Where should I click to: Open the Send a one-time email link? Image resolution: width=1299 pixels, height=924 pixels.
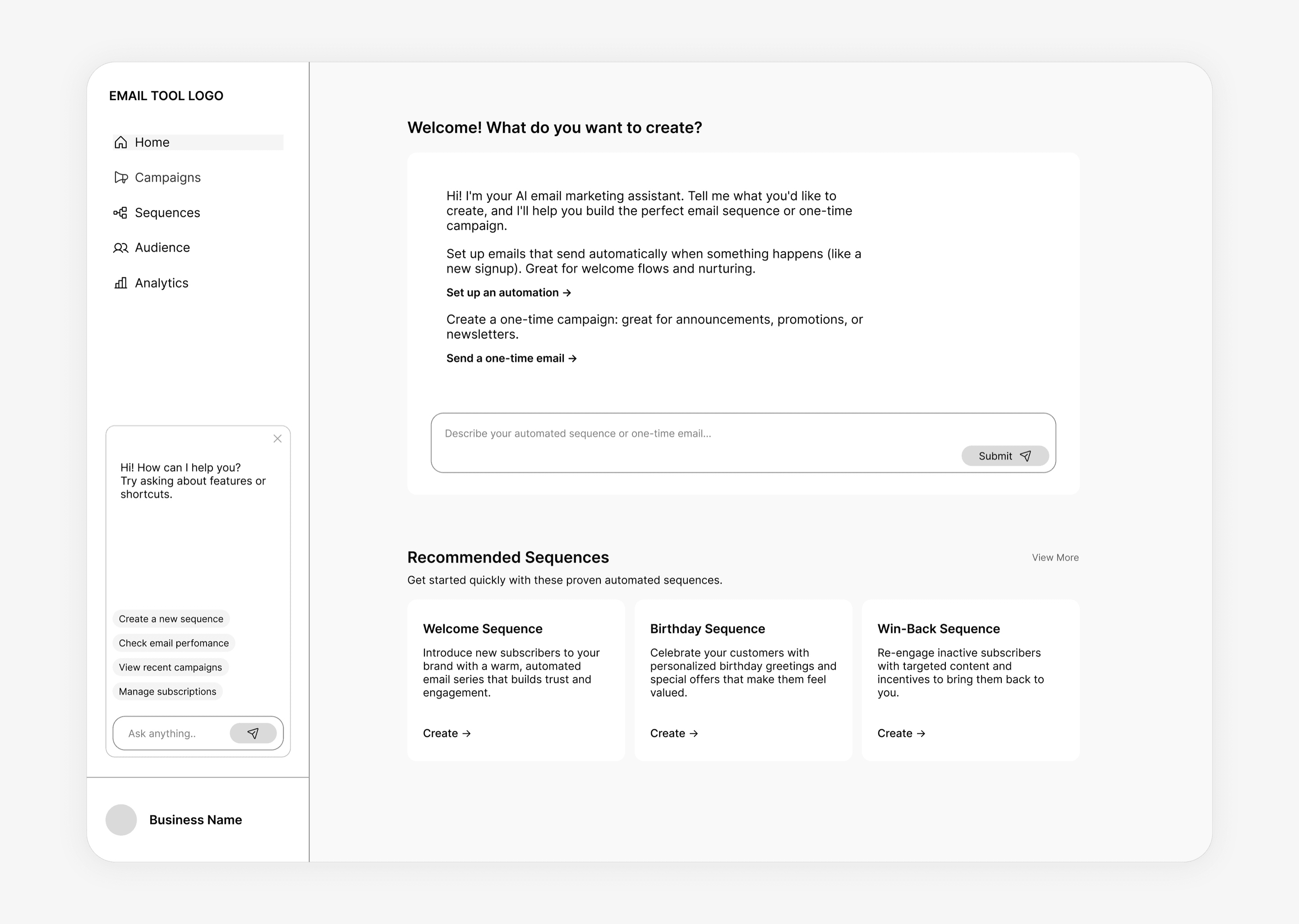click(x=511, y=358)
